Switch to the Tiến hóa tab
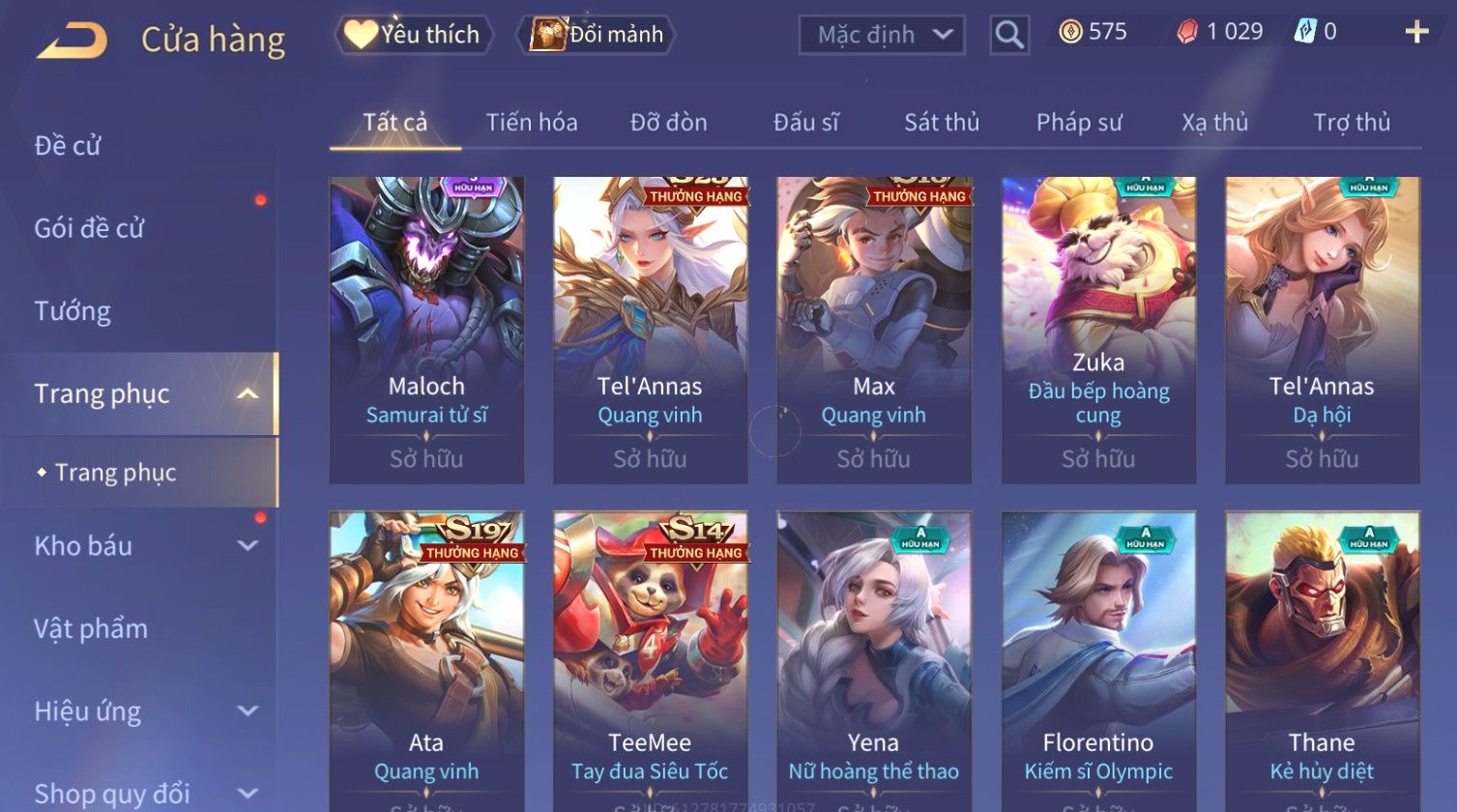 click(x=532, y=122)
